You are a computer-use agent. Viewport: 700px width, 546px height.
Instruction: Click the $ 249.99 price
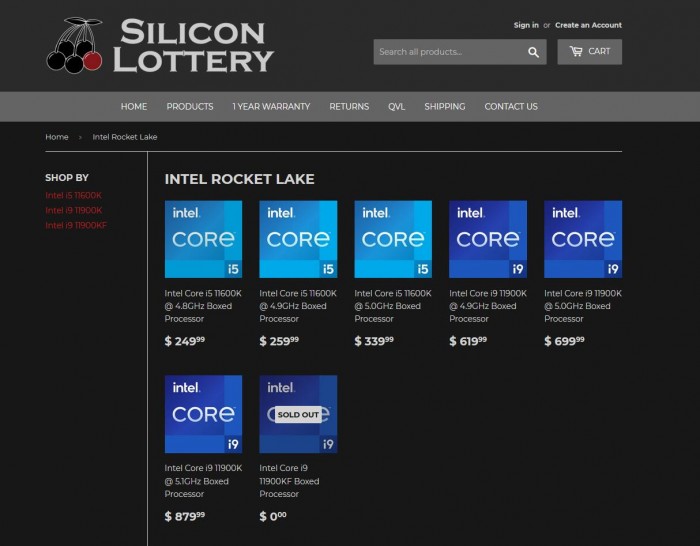(x=185, y=341)
